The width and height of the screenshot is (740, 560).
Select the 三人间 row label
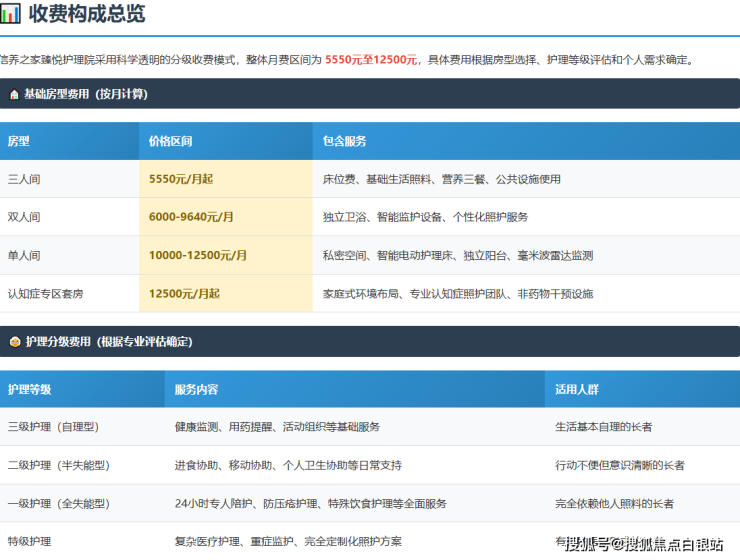click(x=24, y=179)
